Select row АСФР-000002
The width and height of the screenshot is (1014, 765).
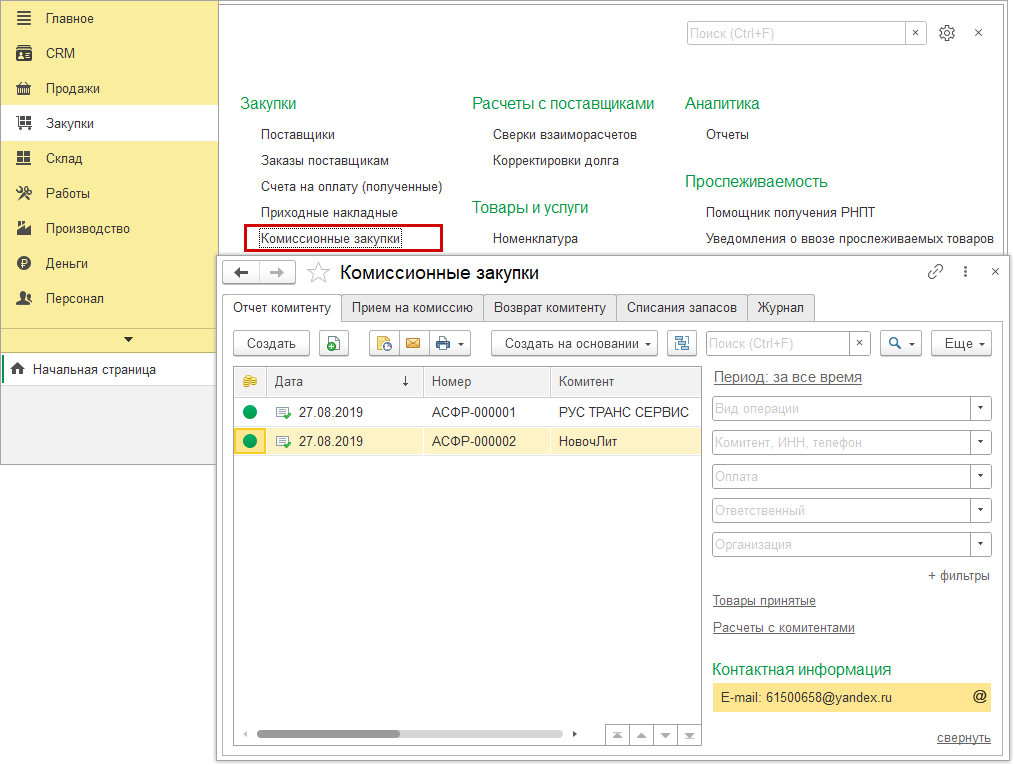pos(467,441)
